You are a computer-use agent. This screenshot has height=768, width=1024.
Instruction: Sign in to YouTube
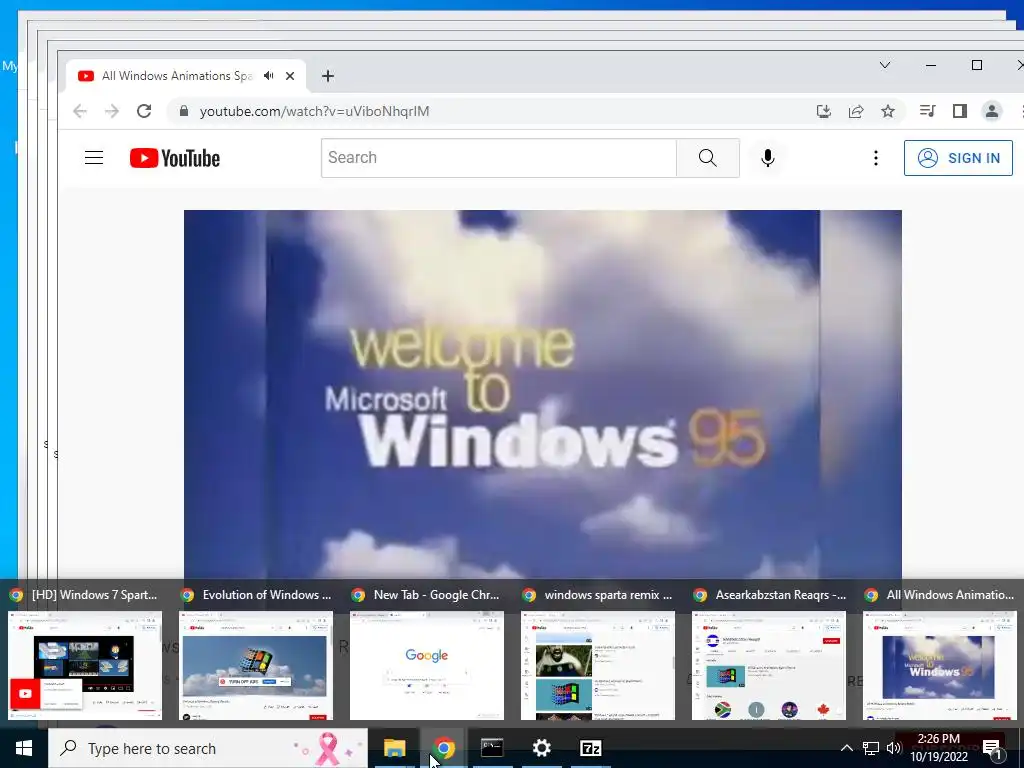point(958,158)
